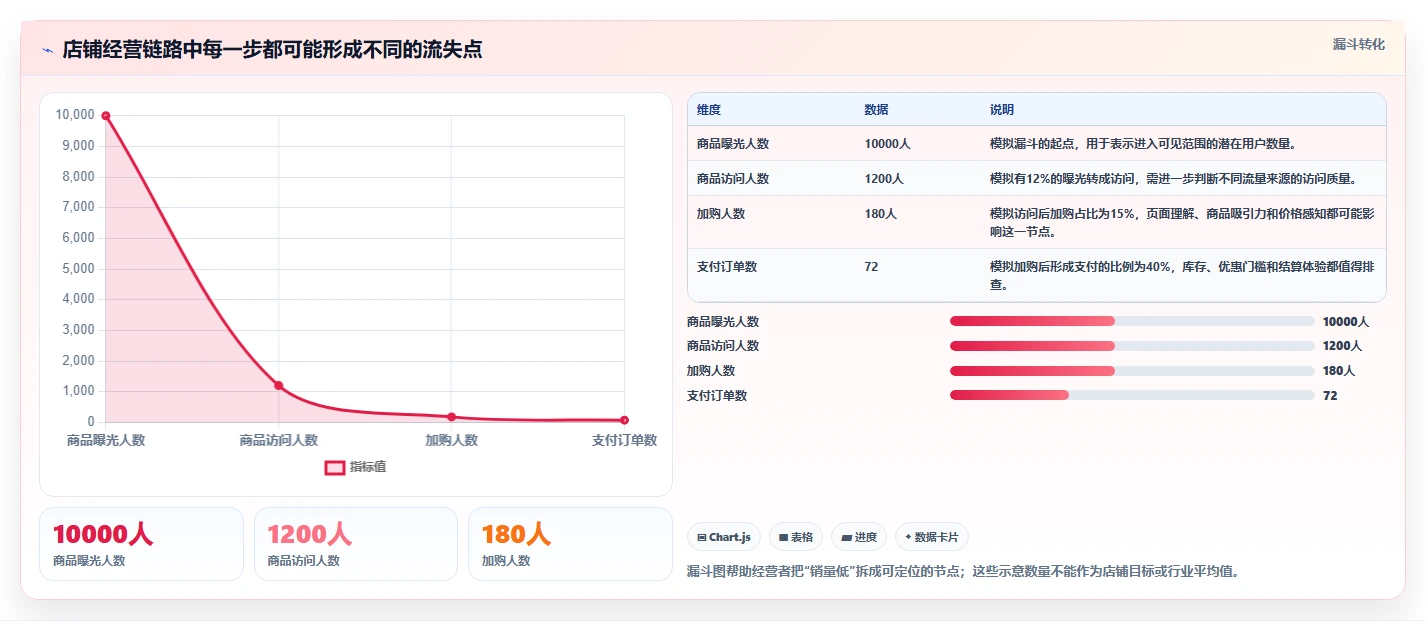Click the chart data point at 商品访问人数
This screenshot has width=1426, height=621.
pos(279,385)
